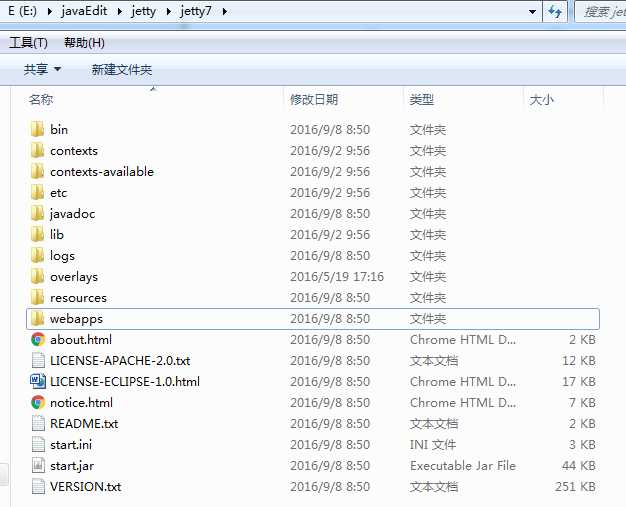
Task: Click the start.ini file icon
Action: tap(38, 445)
